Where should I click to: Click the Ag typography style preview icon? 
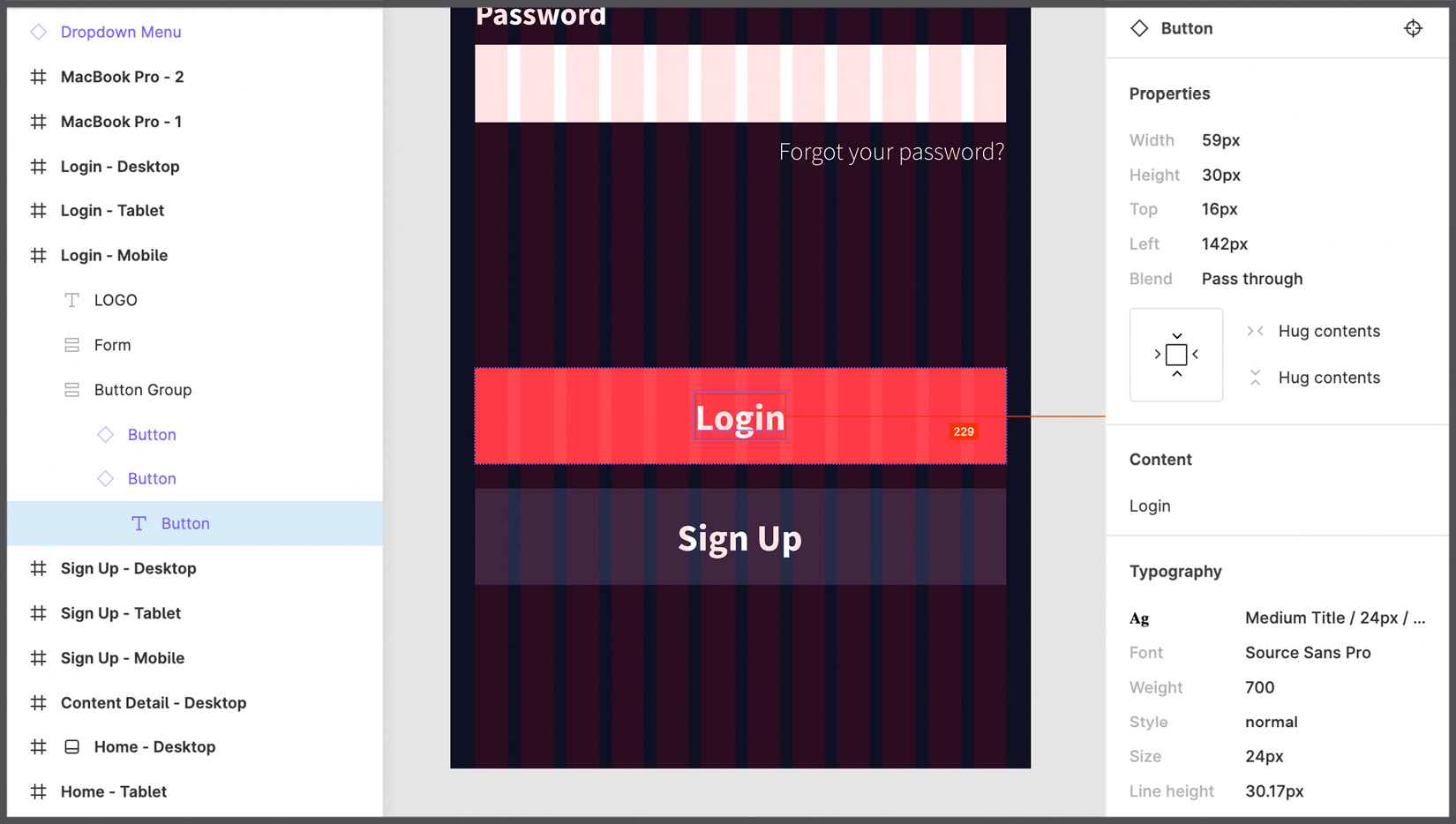click(x=1138, y=618)
